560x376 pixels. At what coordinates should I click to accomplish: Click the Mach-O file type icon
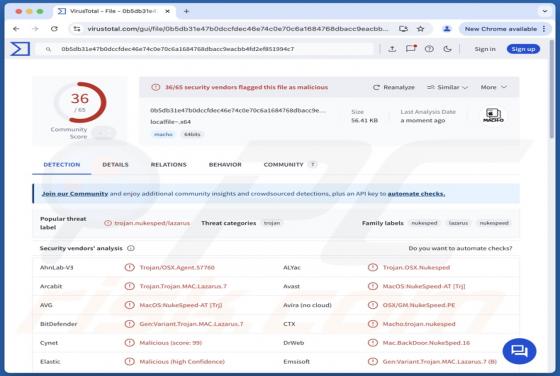pos(493,116)
